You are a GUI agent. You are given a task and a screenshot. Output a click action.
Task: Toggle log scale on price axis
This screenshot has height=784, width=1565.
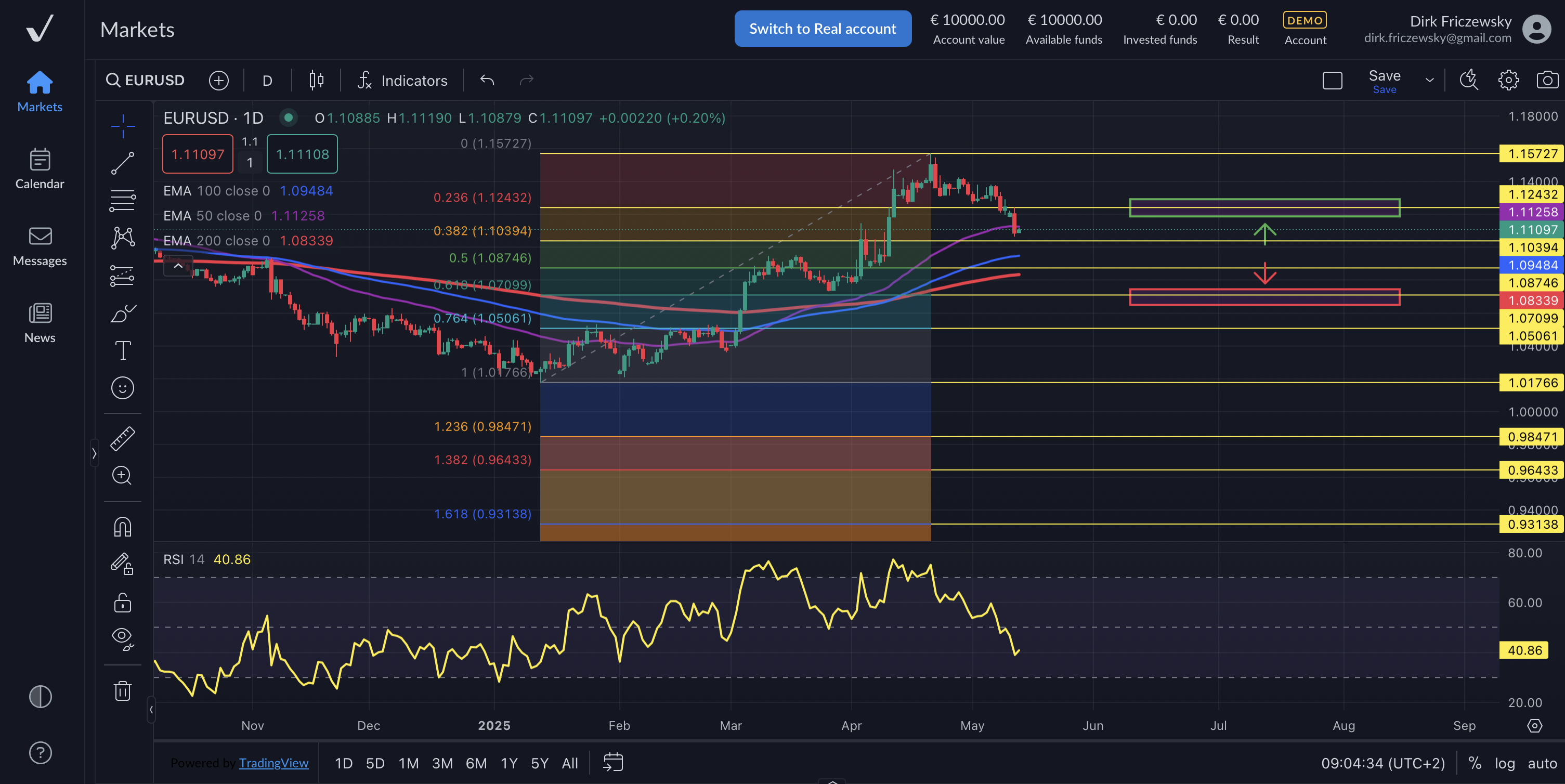pyautogui.click(x=1504, y=763)
